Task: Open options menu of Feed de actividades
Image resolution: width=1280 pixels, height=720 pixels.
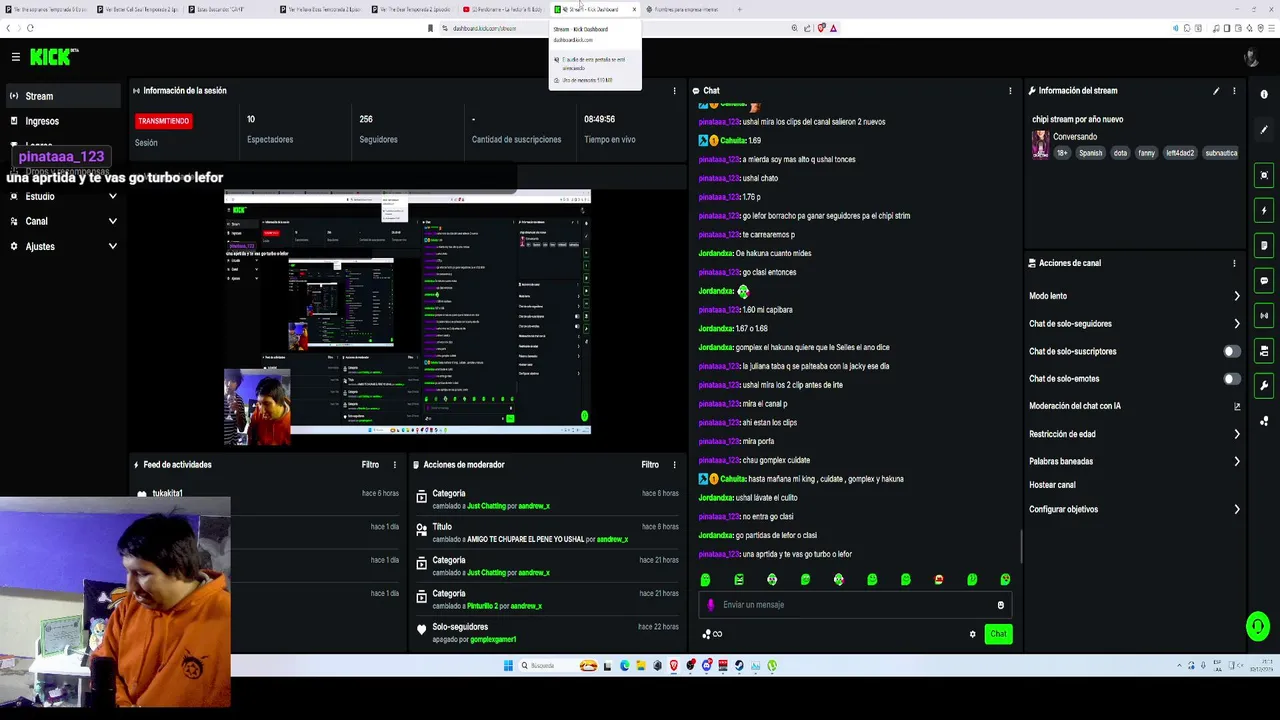Action: (394, 465)
